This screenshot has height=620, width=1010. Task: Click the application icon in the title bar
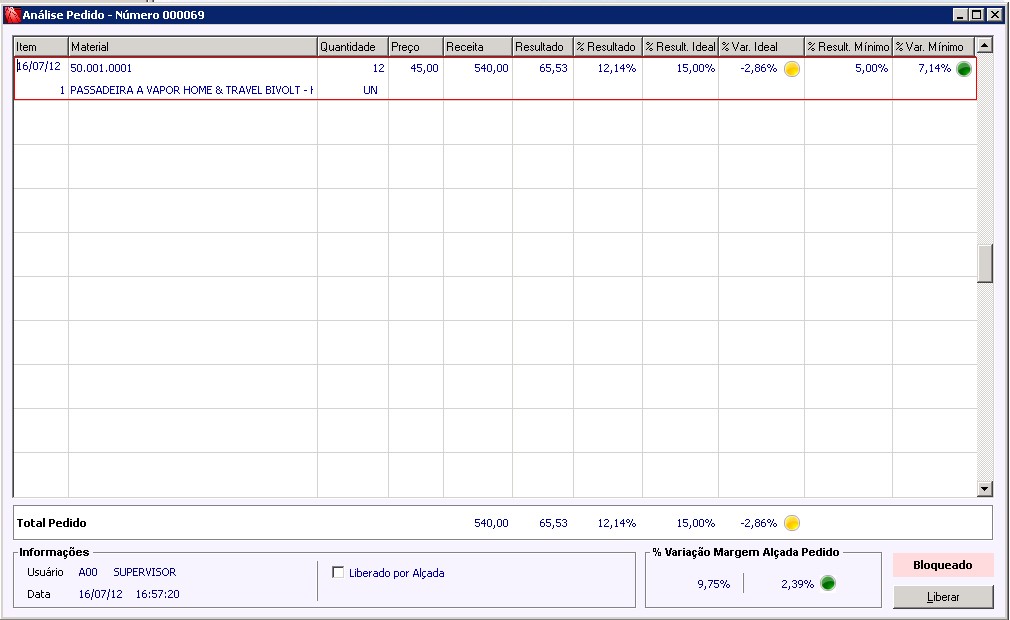point(12,14)
